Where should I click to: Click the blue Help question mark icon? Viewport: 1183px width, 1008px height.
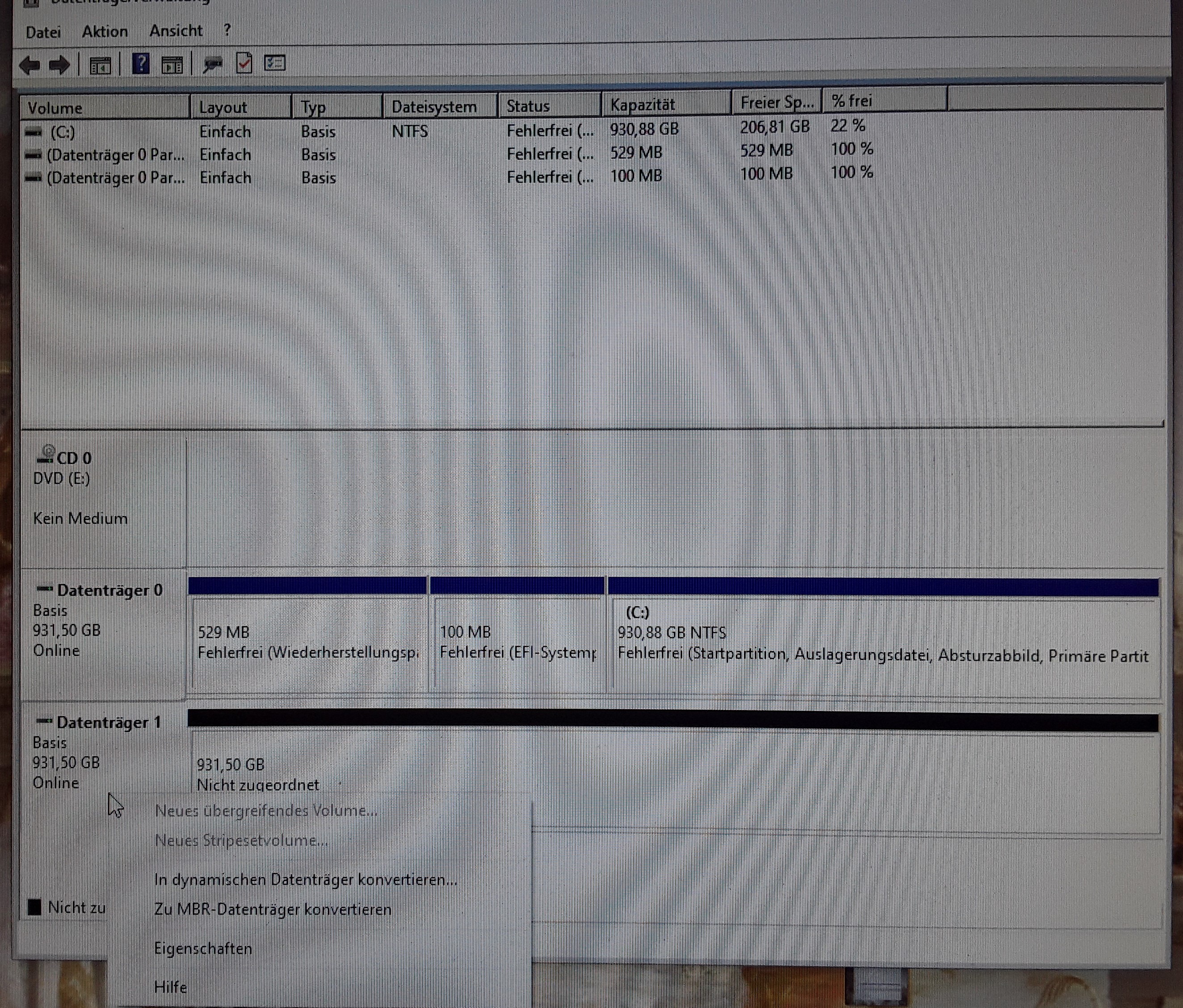[x=140, y=64]
